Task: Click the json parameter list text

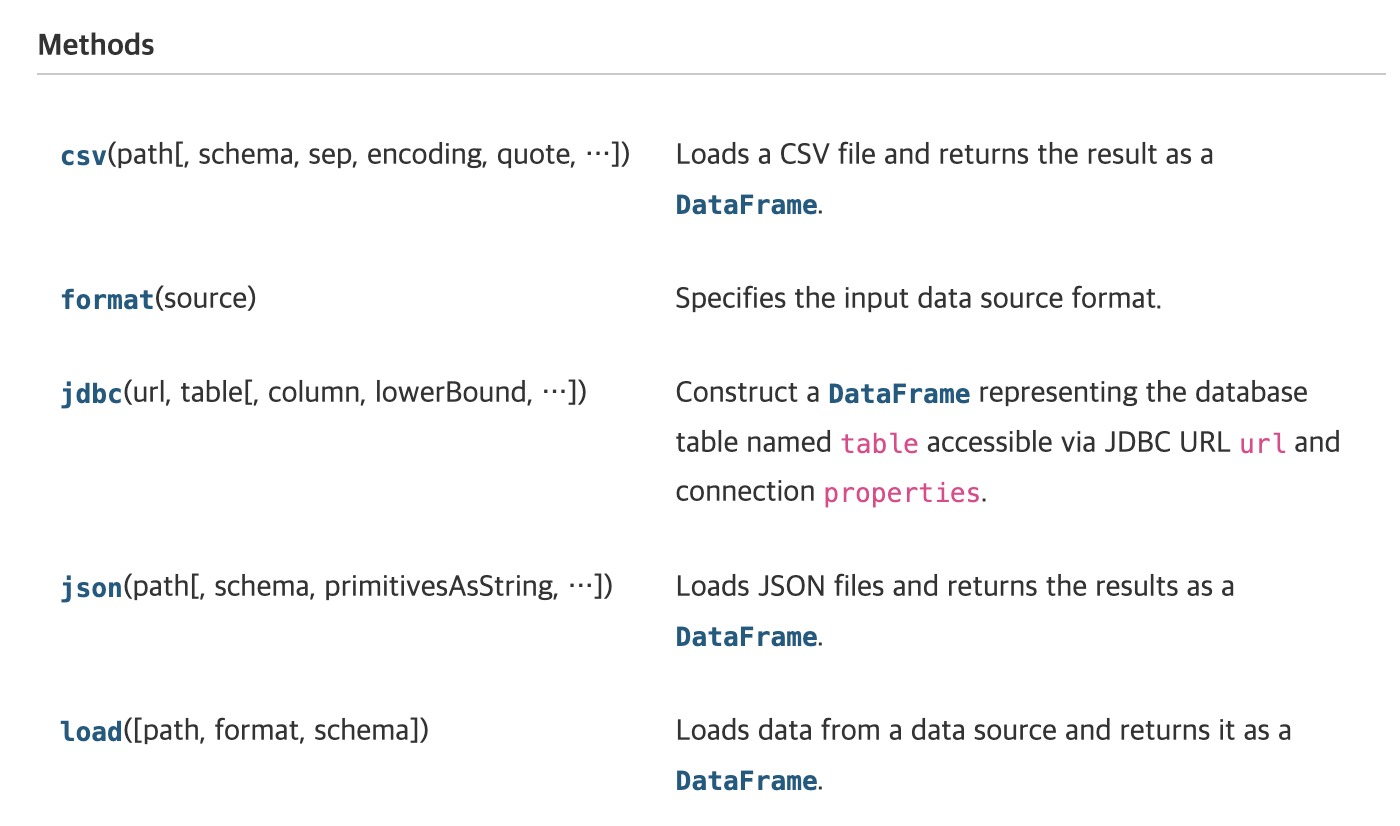Action: (x=368, y=586)
